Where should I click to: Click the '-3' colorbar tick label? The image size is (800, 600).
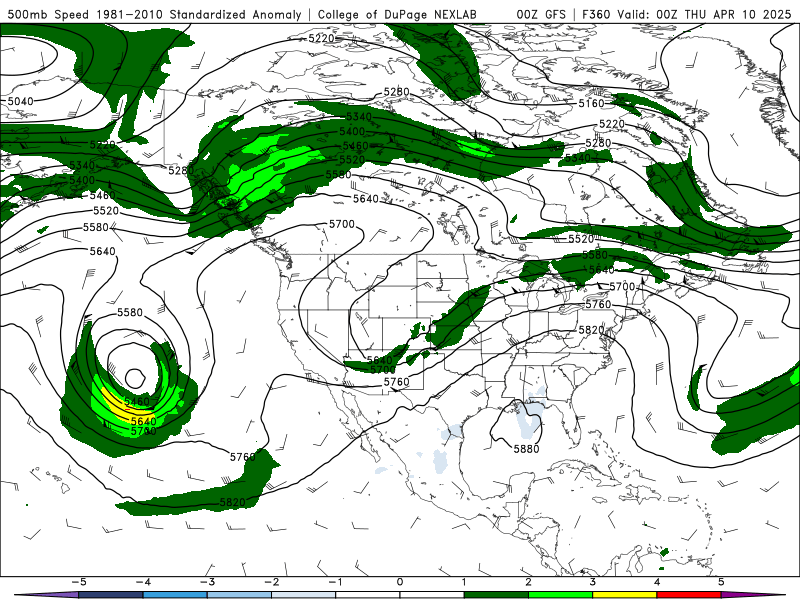tap(207, 582)
